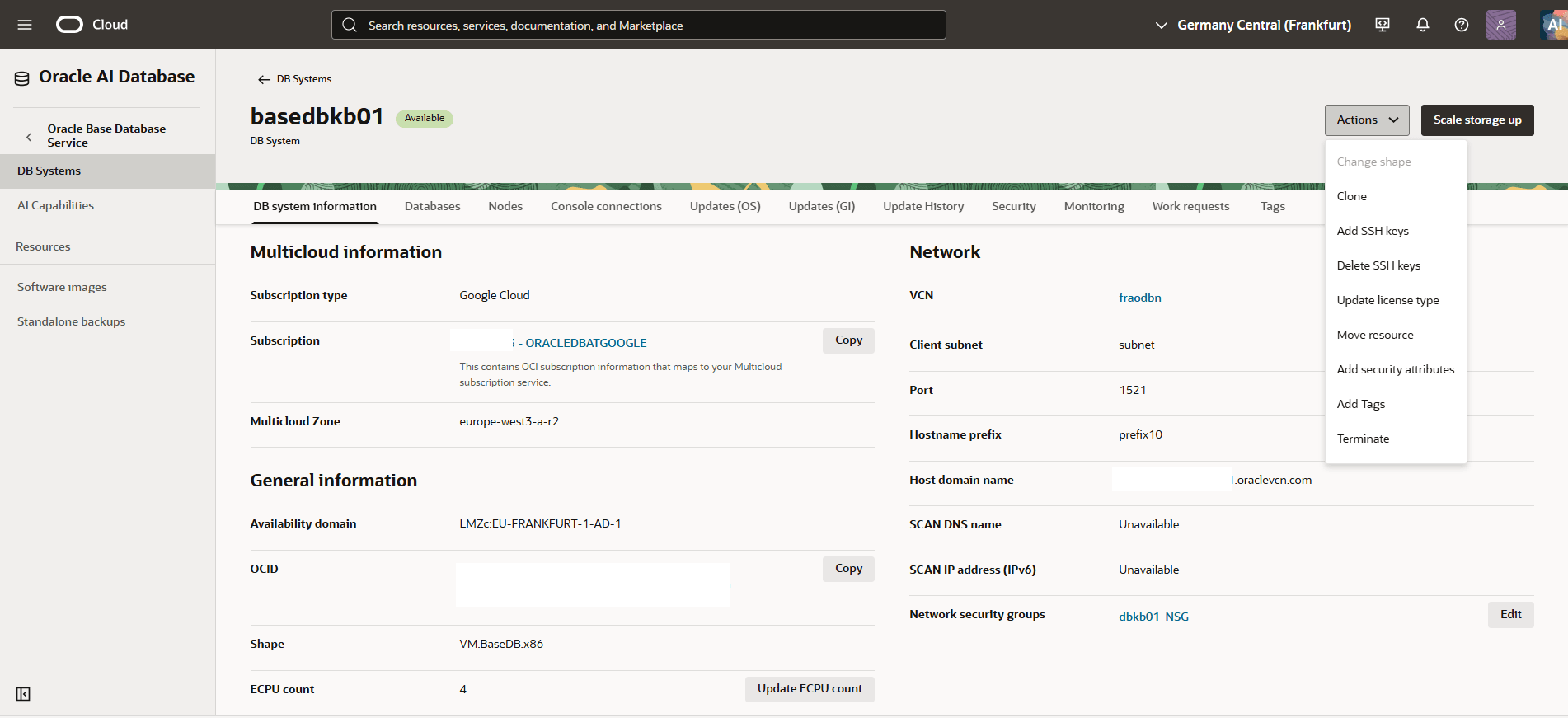Open the Console connections tab

click(606, 206)
